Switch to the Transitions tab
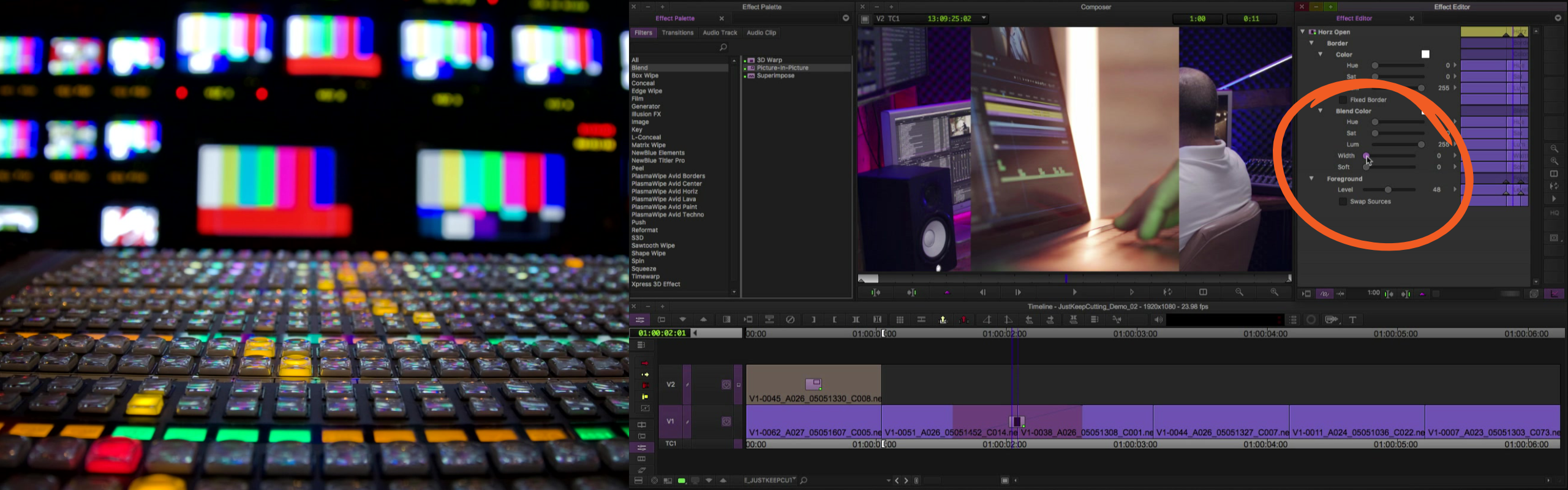This screenshot has width=1568, height=490. click(677, 33)
